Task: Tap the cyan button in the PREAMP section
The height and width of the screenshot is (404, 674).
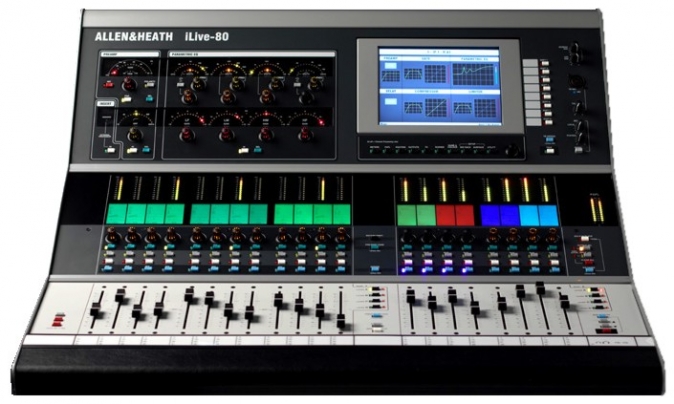Action: 149,98
